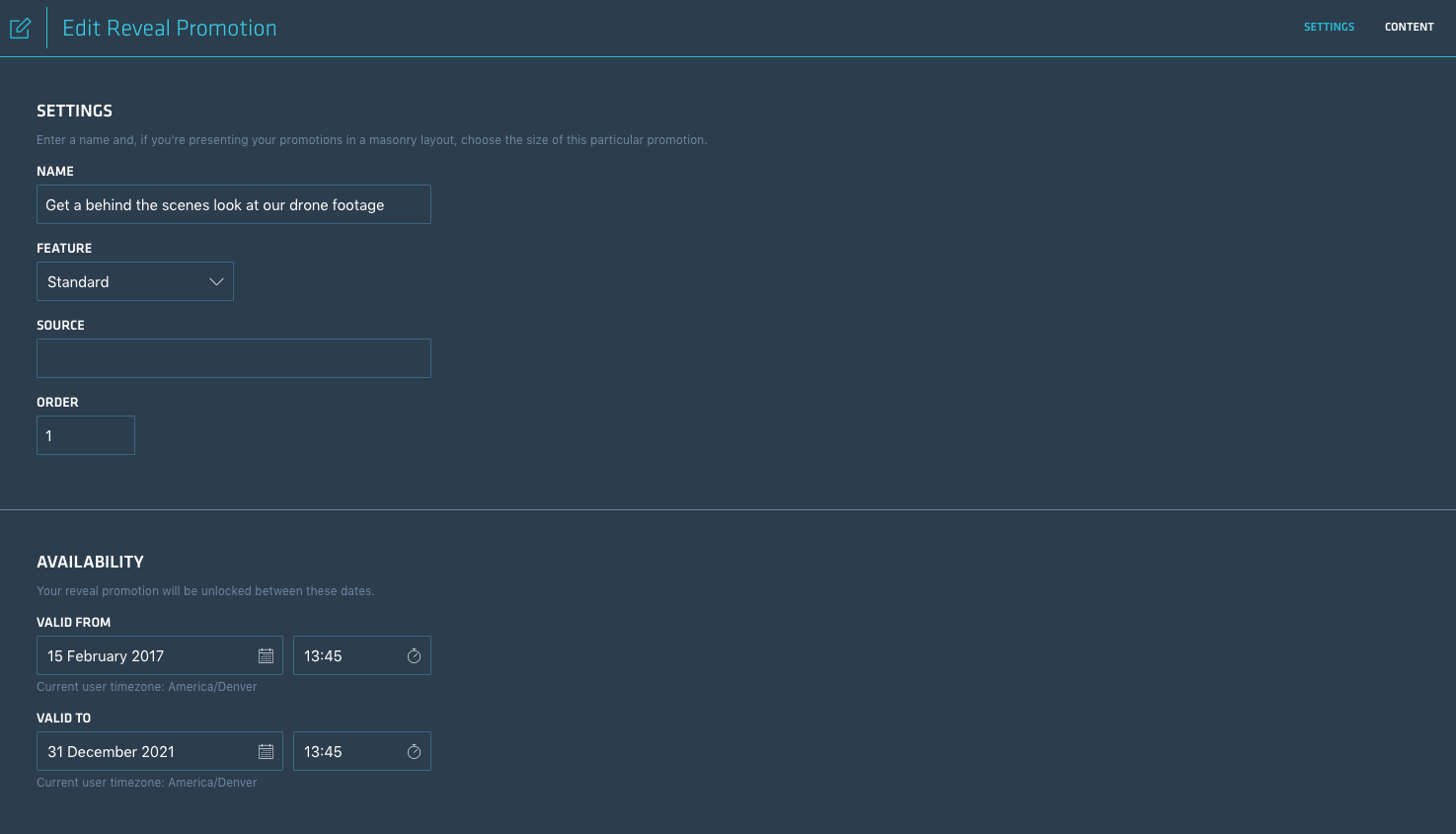Click the Valid From date showing 15 February 2017
The height and width of the screenshot is (834, 1456).
tap(138, 654)
